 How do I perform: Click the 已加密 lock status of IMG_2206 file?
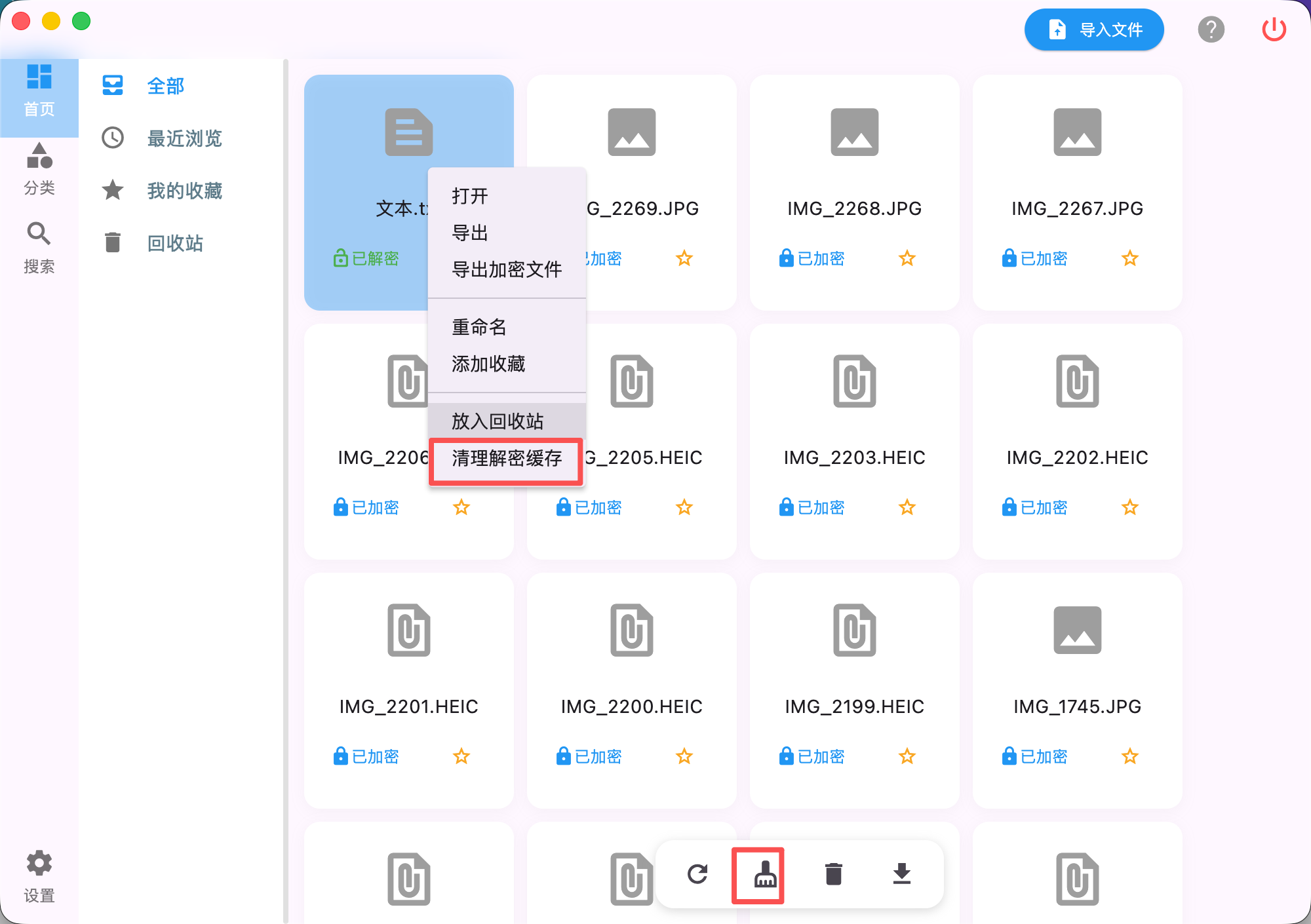366,507
